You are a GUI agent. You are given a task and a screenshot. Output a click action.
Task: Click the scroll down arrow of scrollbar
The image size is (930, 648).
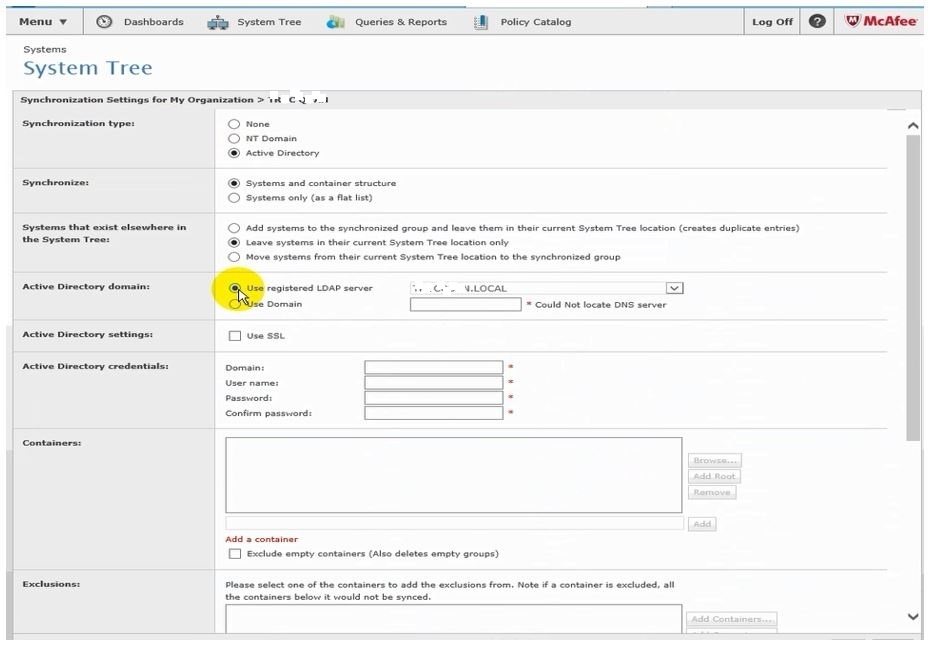[912, 617]
